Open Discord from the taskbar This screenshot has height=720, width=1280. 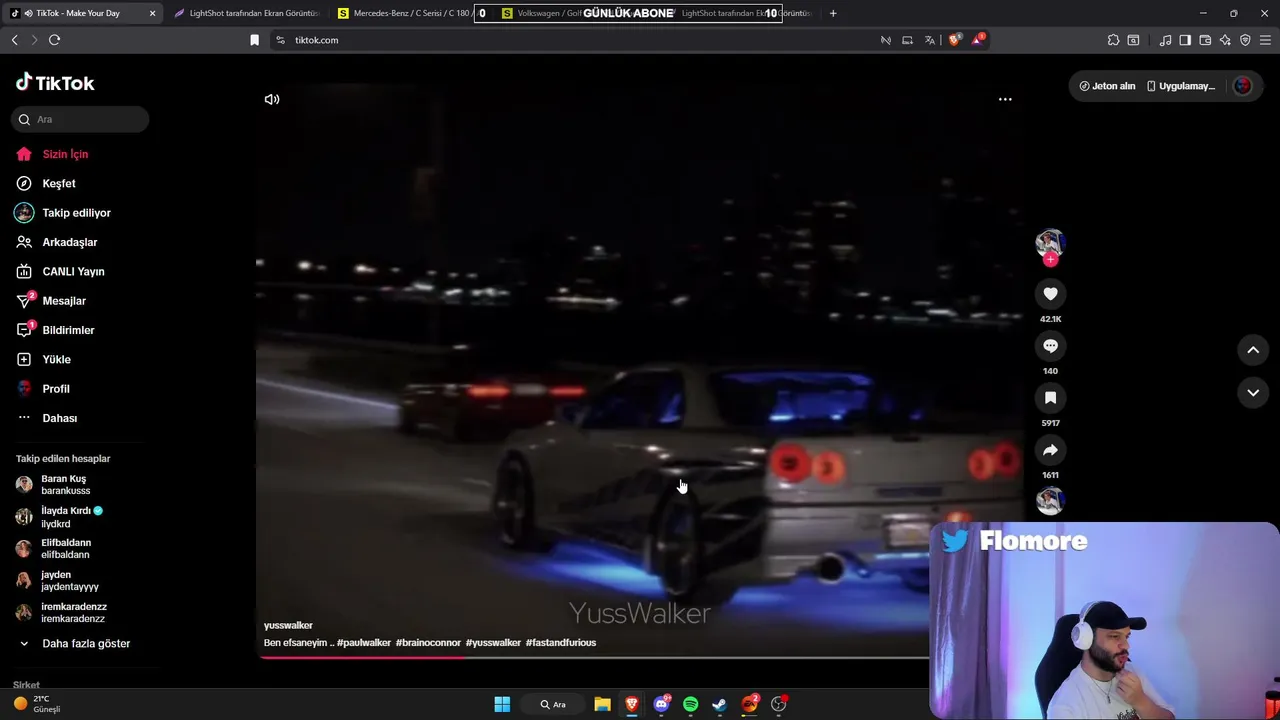[661, 704]
